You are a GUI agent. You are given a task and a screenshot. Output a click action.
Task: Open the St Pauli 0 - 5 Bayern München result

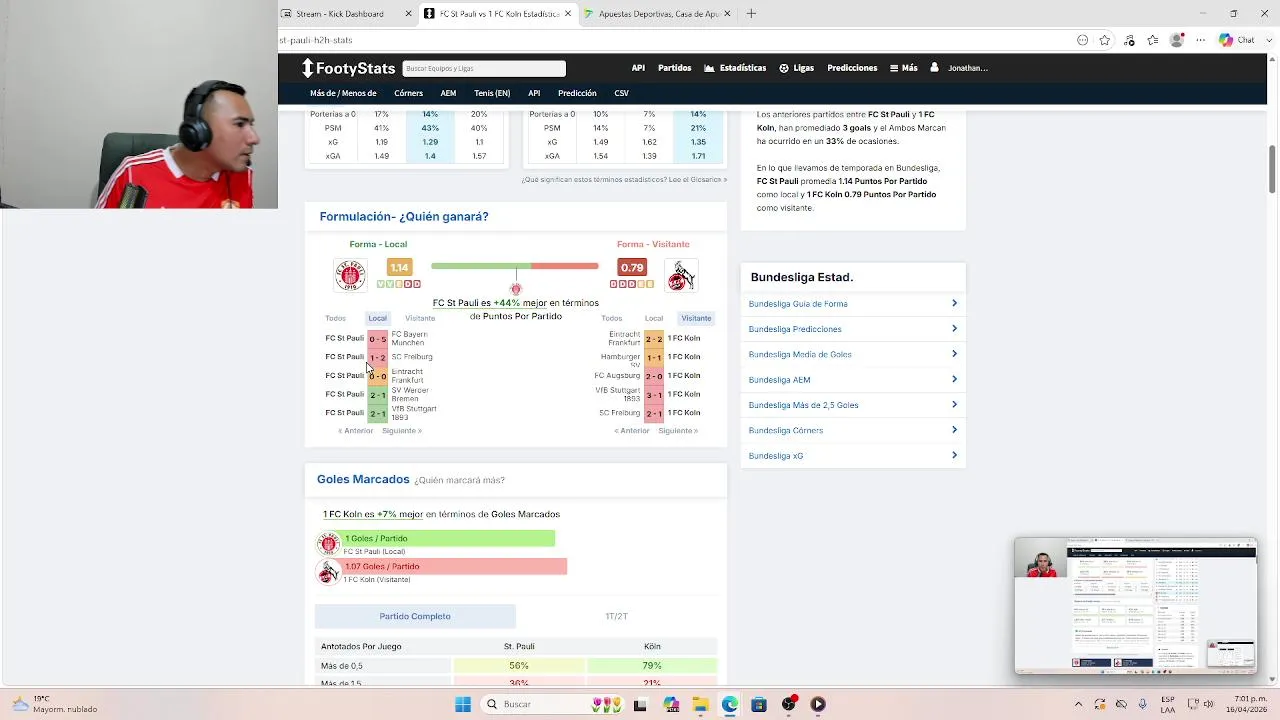pyautogui.click(x=377, y=339)
